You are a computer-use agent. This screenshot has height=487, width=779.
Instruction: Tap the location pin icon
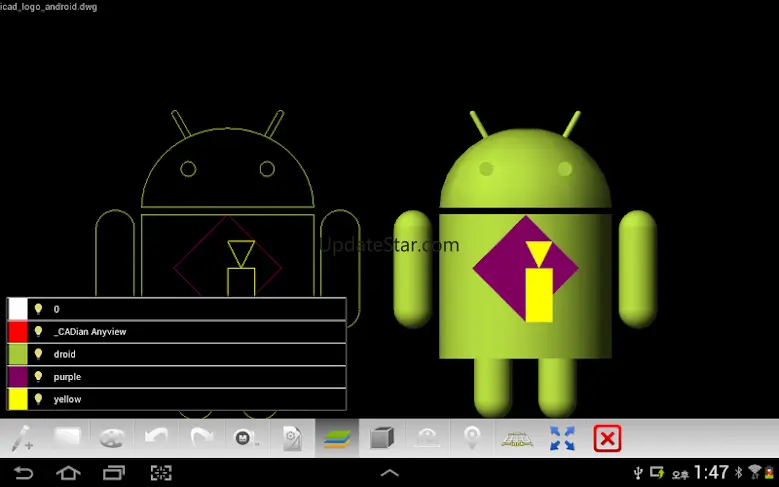pos(472,438)
